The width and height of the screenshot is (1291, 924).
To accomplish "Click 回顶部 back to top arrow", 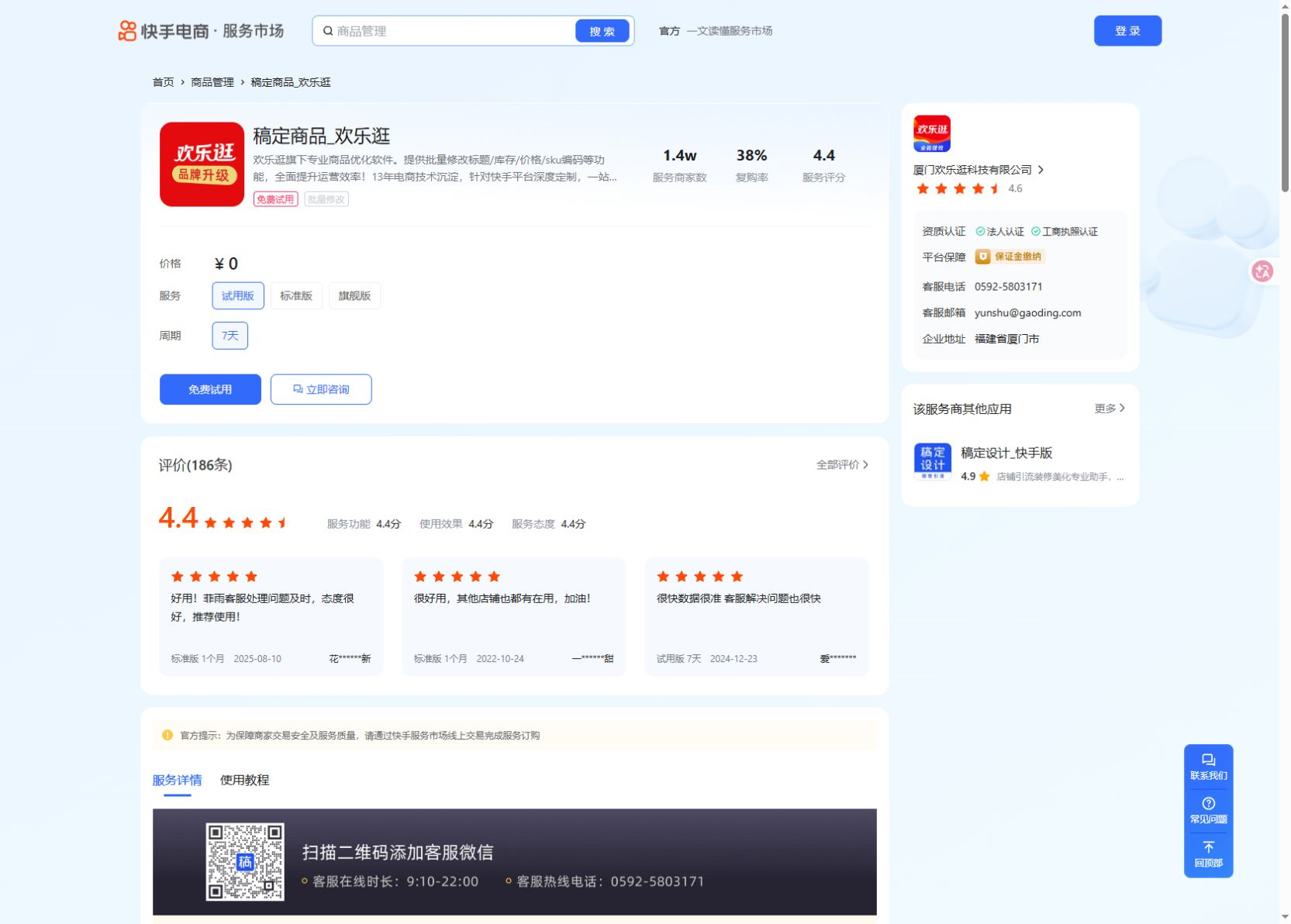I will point(1208,847).
